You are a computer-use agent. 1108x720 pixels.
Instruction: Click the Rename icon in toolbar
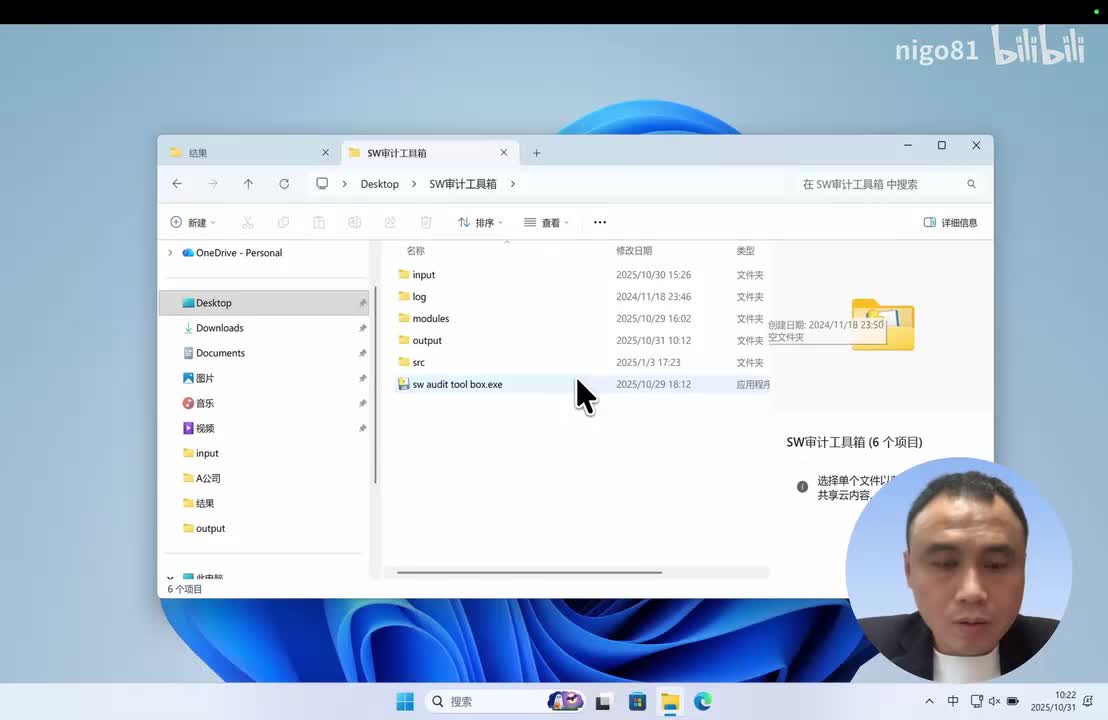coord(355,223)
